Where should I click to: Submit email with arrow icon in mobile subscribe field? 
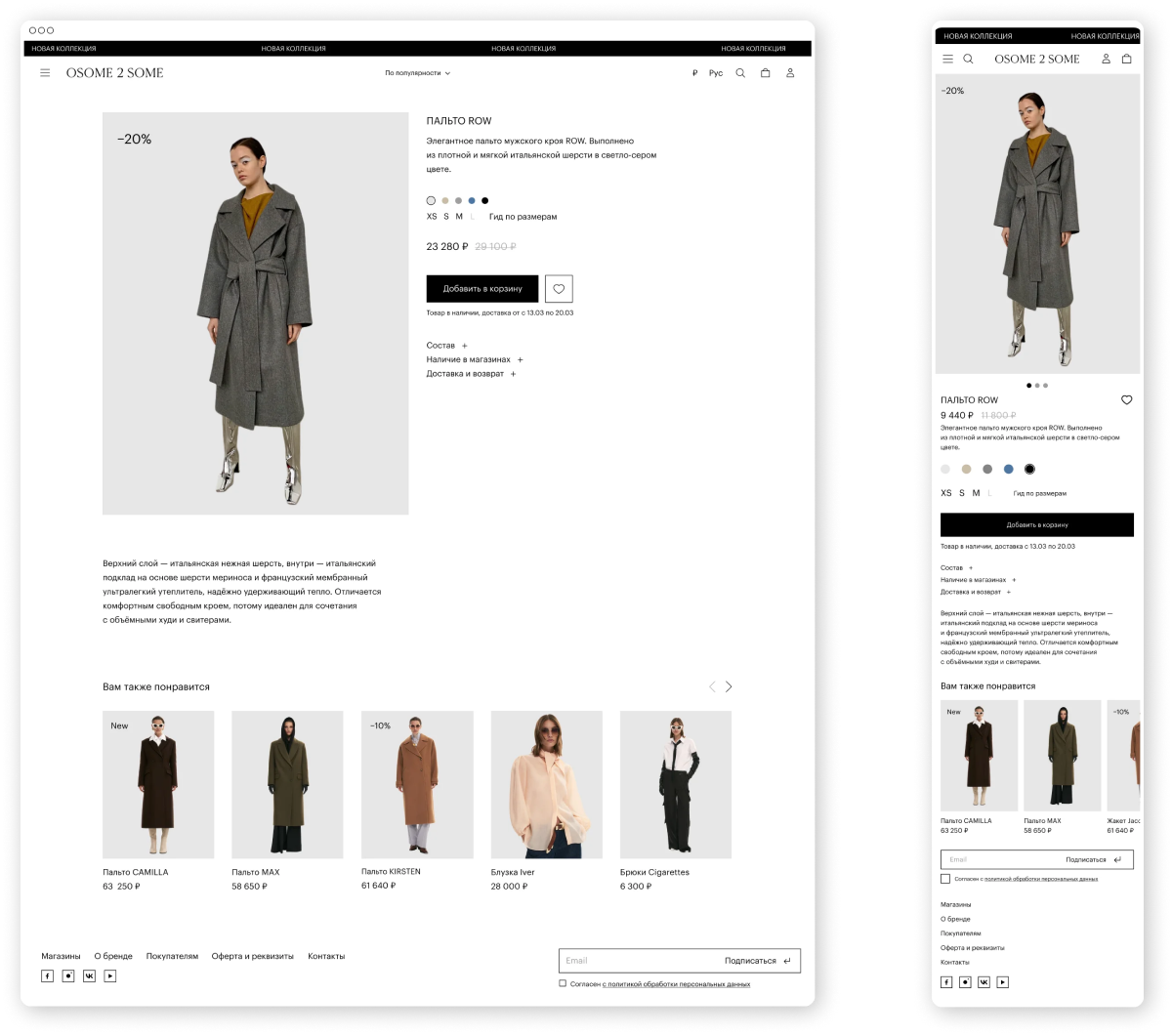[1118, 860]
